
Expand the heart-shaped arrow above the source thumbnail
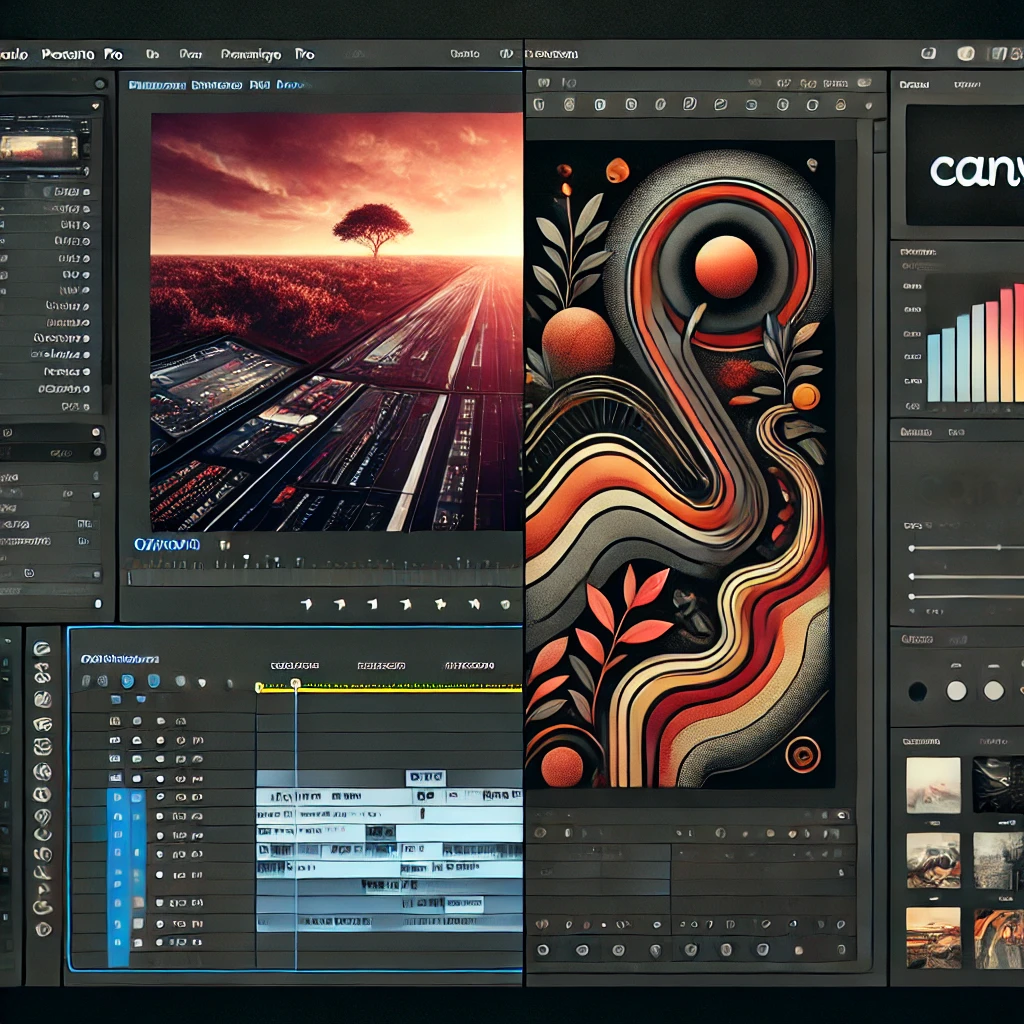click(96, 105)
